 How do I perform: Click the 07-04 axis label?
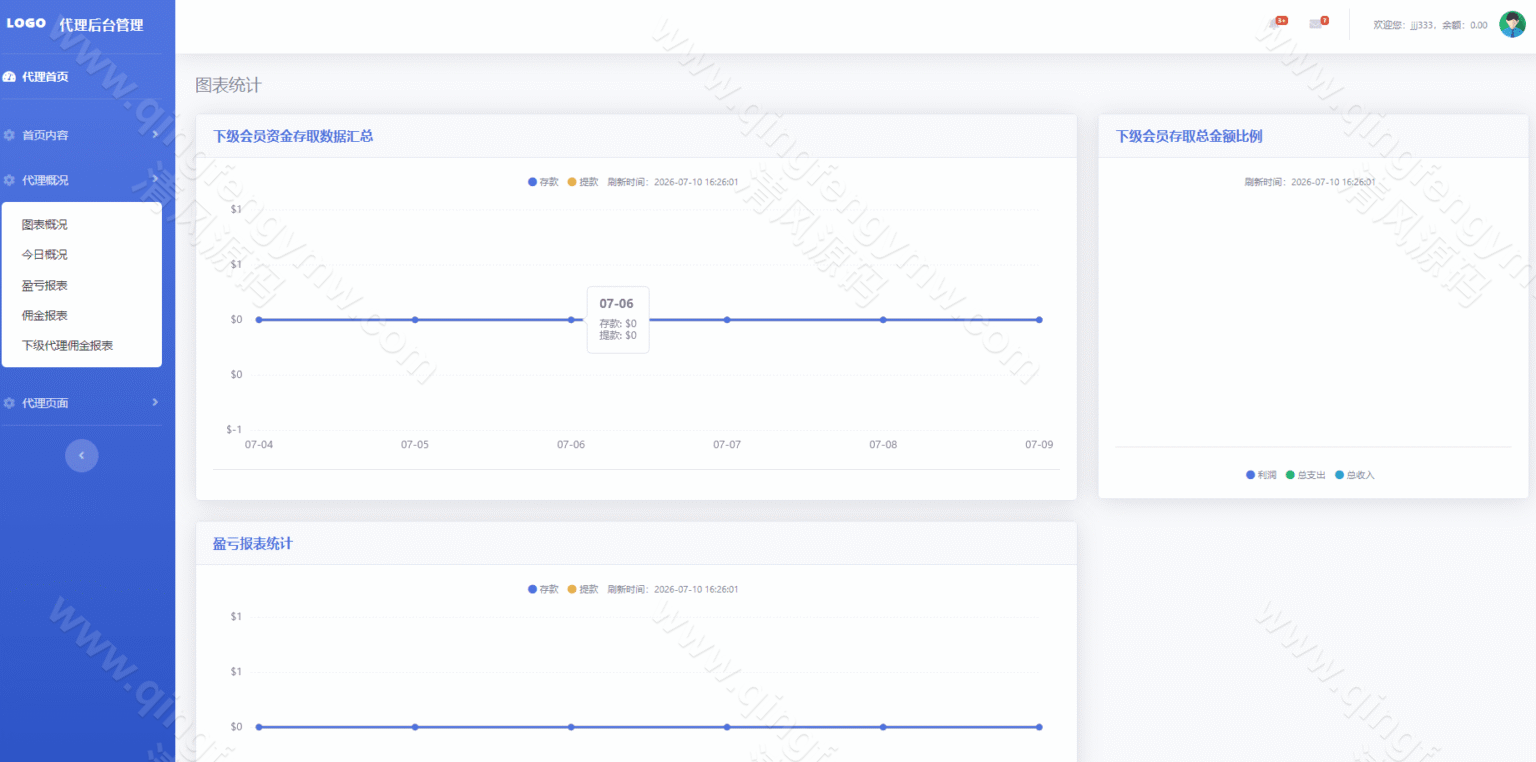(259, 444)
